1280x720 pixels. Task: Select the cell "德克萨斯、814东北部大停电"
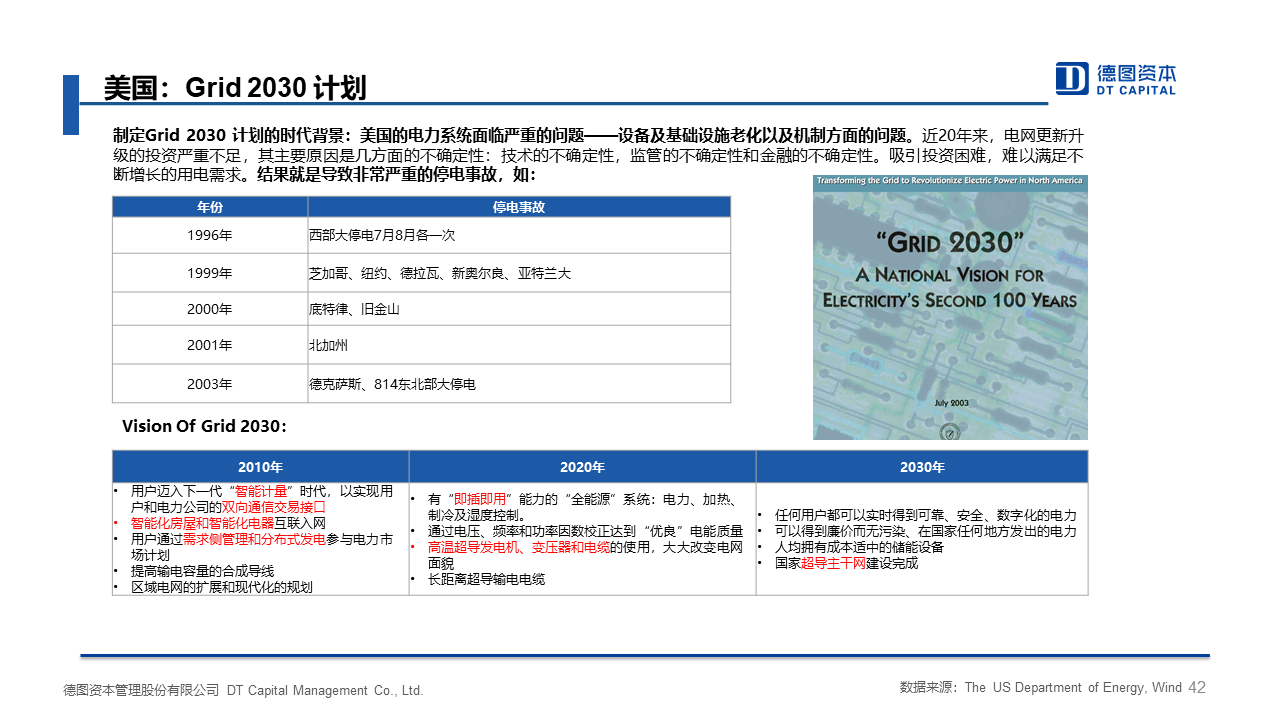(x=519, y=384)
